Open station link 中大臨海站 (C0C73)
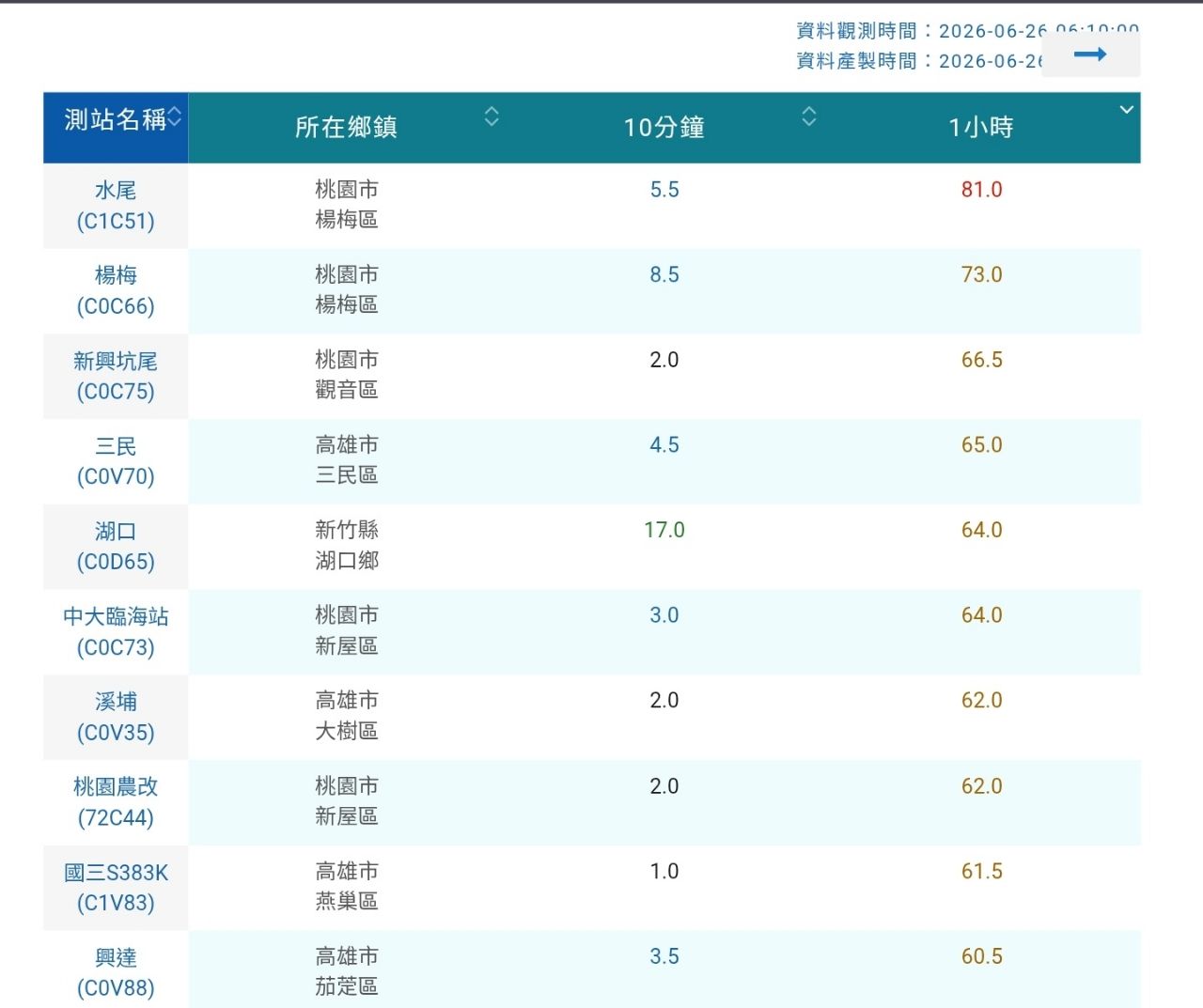 116,631
